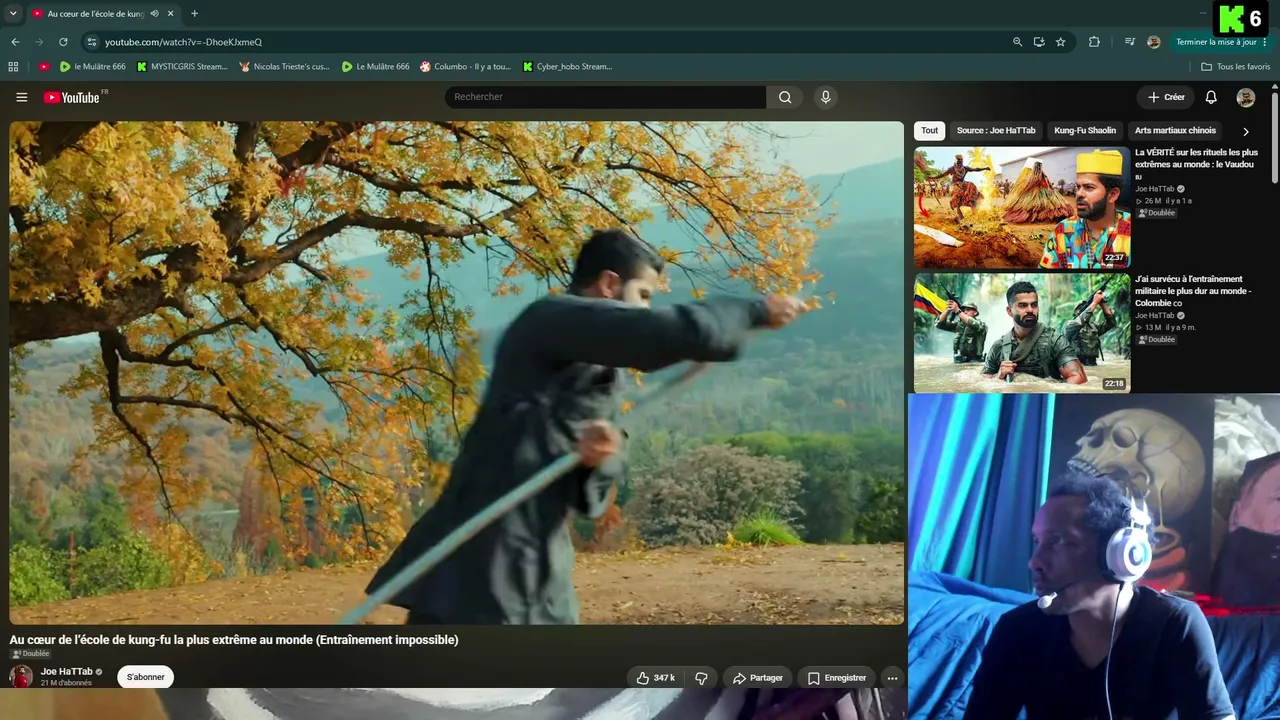Open the first le Mulâtre 666 bookmark
The height and width of the screenshot is (720, 1280).
(93, 67)
